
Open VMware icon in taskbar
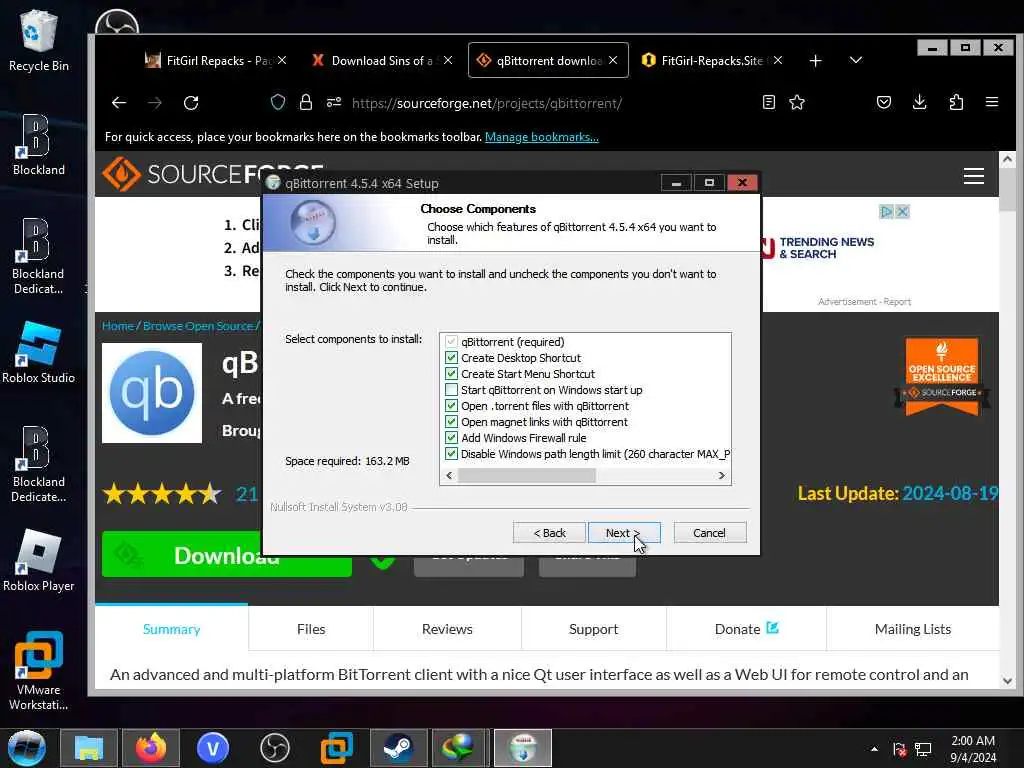coord(337,748)
